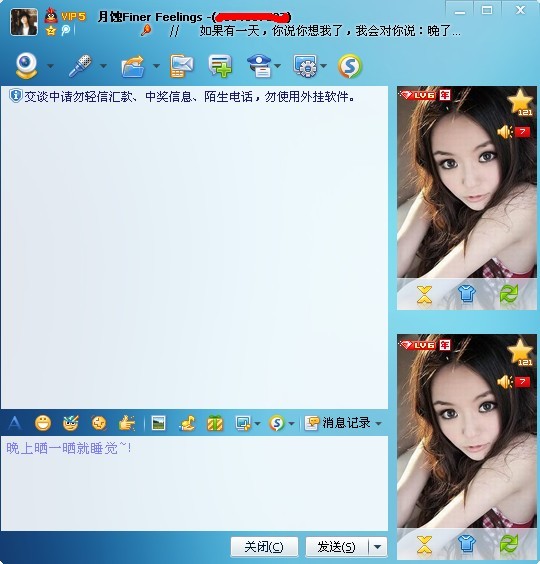Image resolution: width=540 pixels, height=564 pixels.
Task: Send a window shake with the hand icon
Action: coord(127,423)
